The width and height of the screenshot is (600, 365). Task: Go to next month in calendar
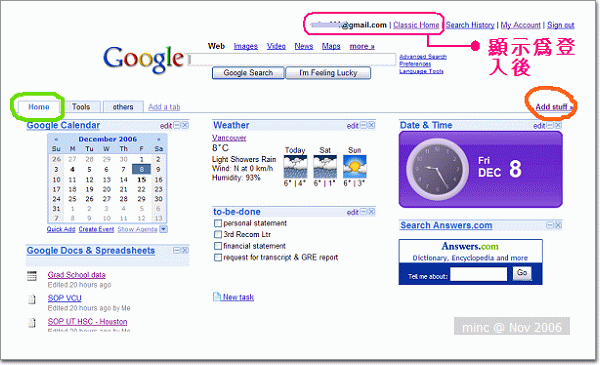pos(159,139)
